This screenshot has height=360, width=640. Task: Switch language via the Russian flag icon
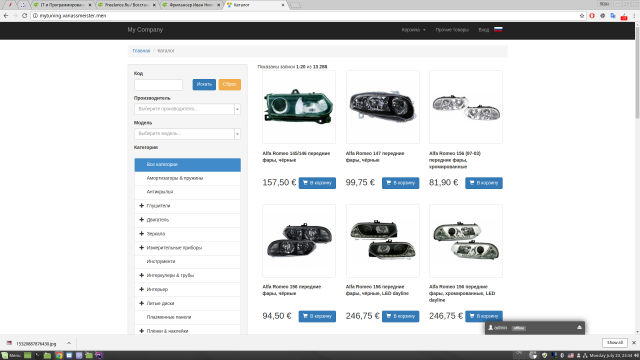[498, 29]
